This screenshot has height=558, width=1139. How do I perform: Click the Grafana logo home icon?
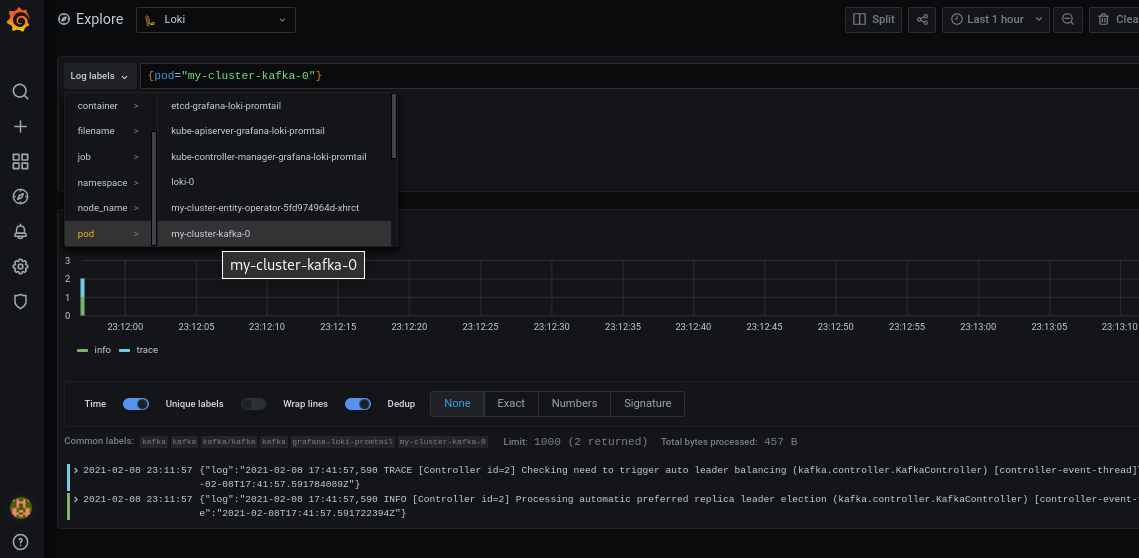[20, 19]
